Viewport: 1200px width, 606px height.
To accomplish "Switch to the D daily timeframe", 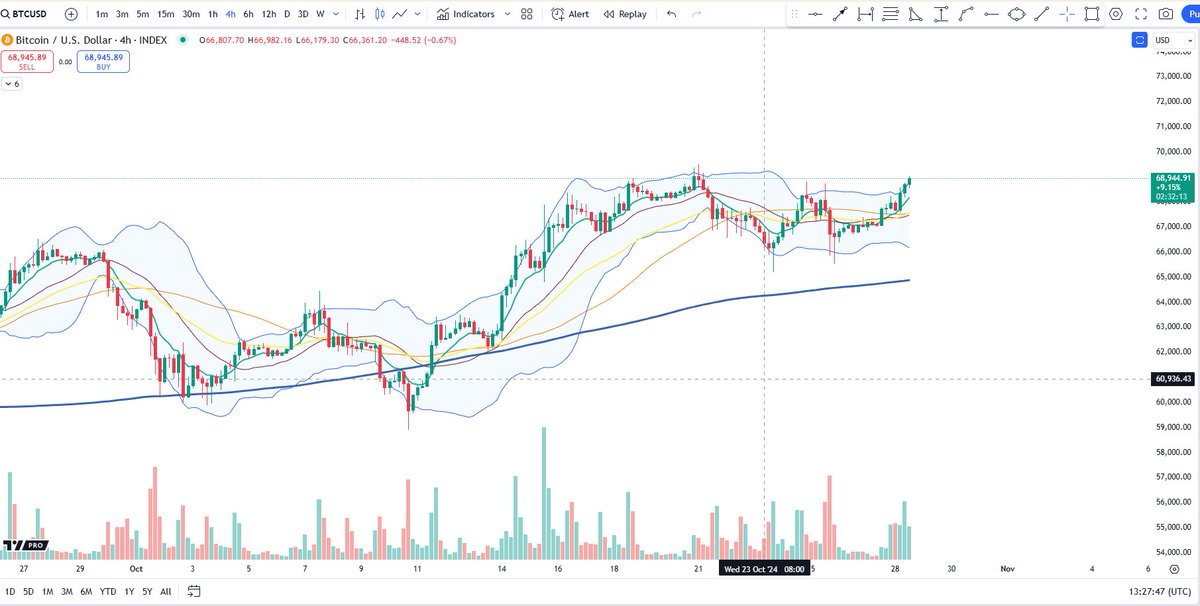I will pos(287,15).
